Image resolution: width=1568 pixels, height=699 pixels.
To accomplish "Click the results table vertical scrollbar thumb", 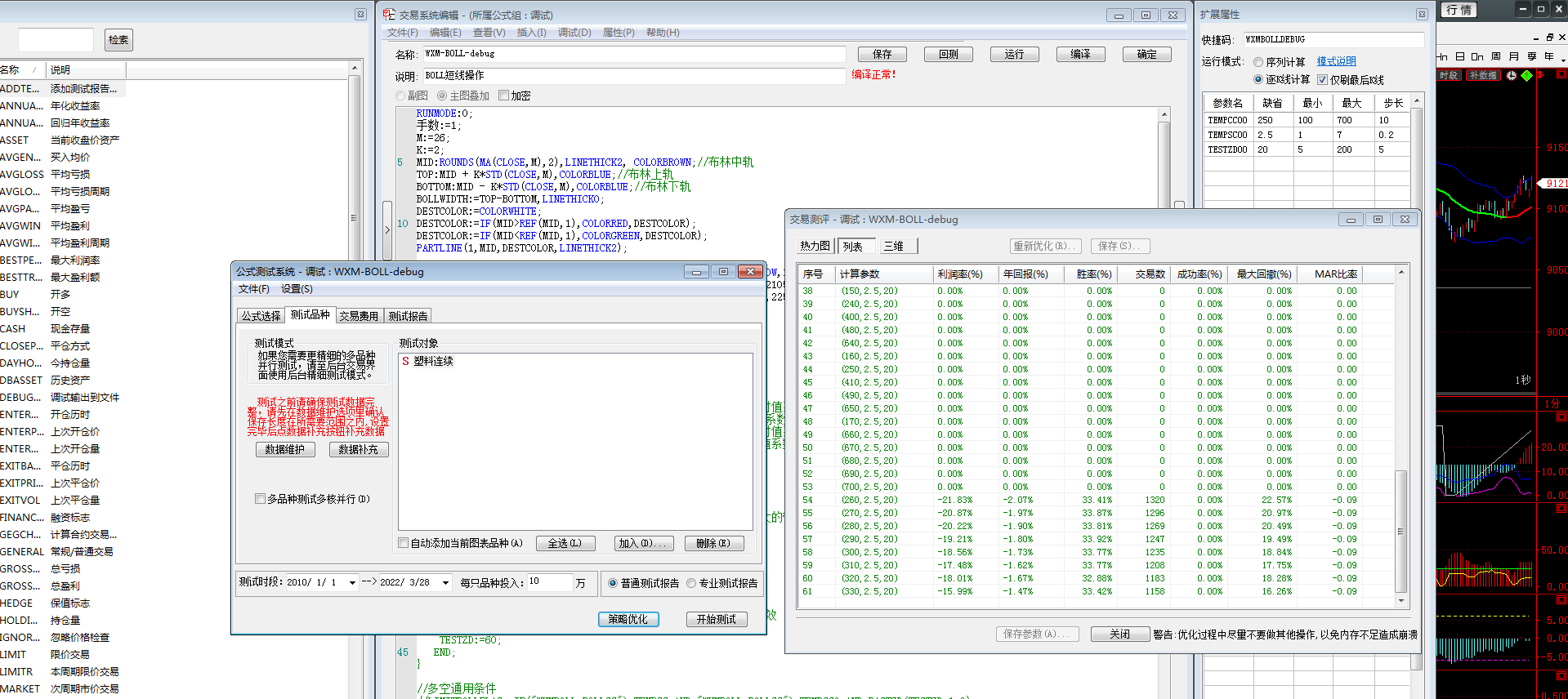I will 1401,531.
